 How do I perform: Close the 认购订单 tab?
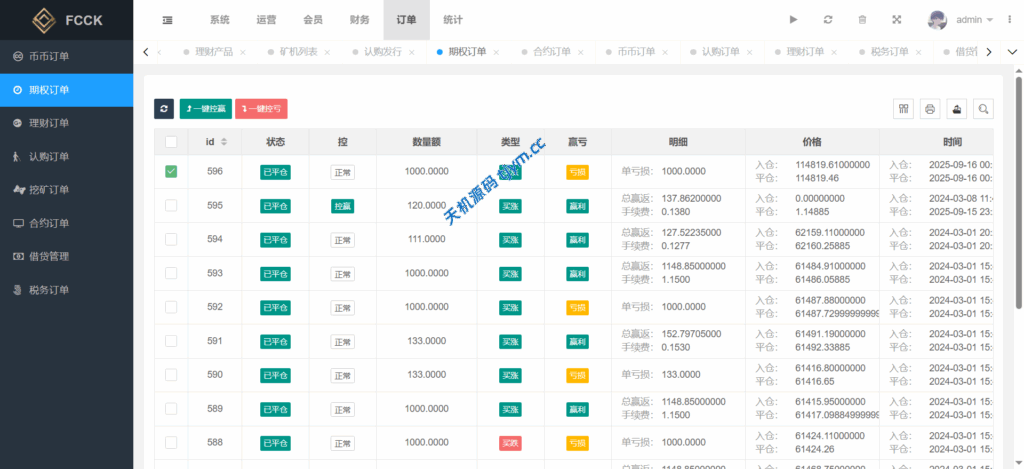(749, 52)
